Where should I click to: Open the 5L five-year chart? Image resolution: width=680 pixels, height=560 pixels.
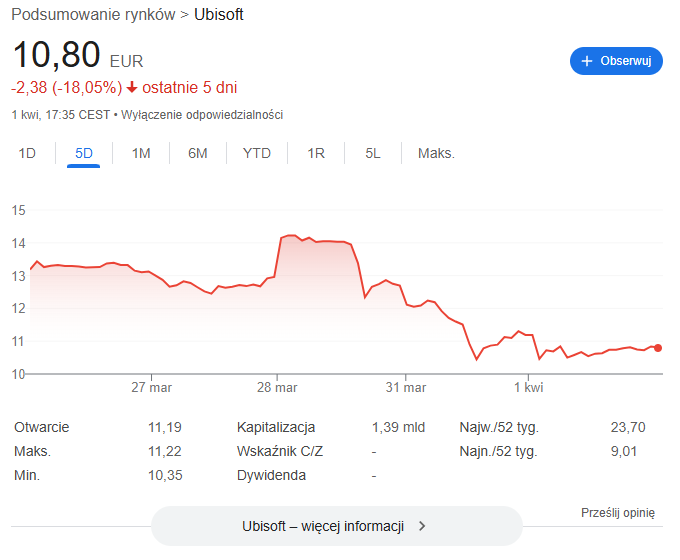coord(373,153)
